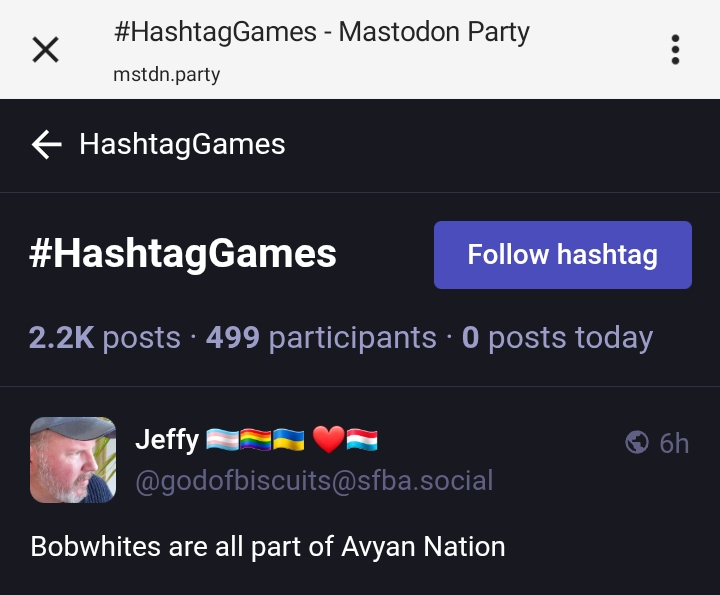Click the Jeffy display name
Image resolution: width=720 pixels, height=595 pixels.
(167, 439)
